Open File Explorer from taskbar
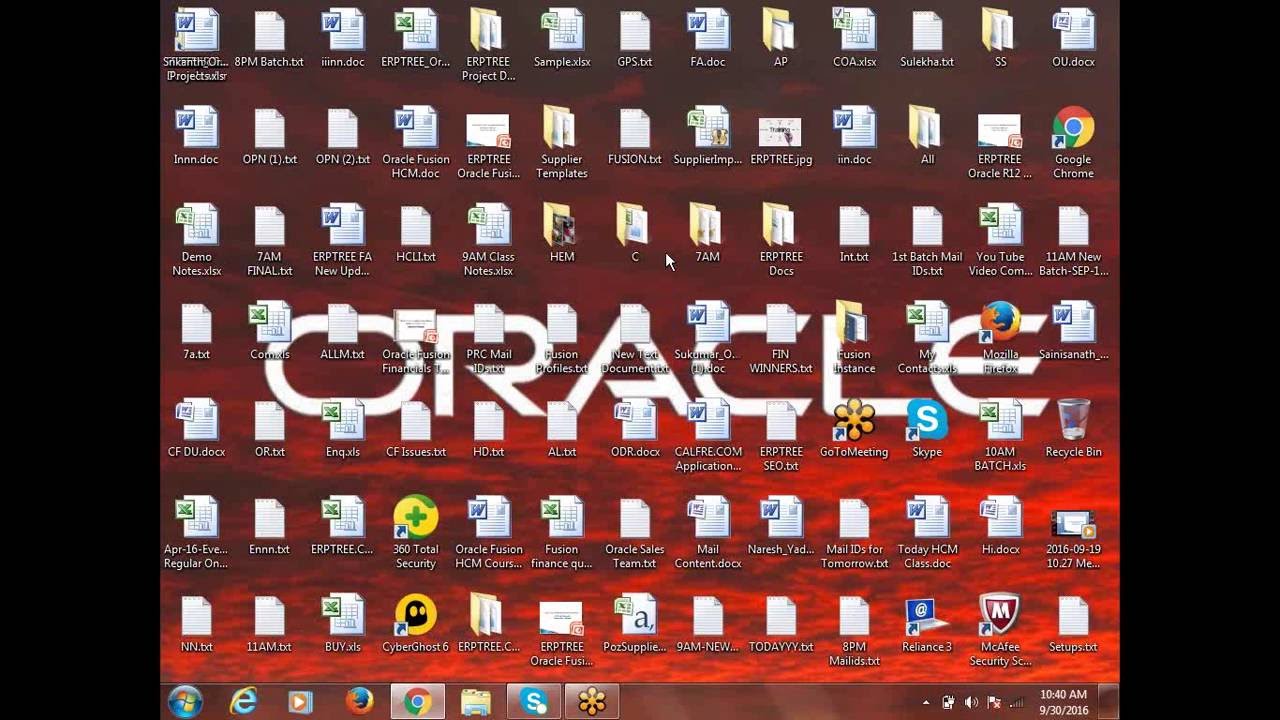The image size is (1280, 720). (x=475, y=702)
